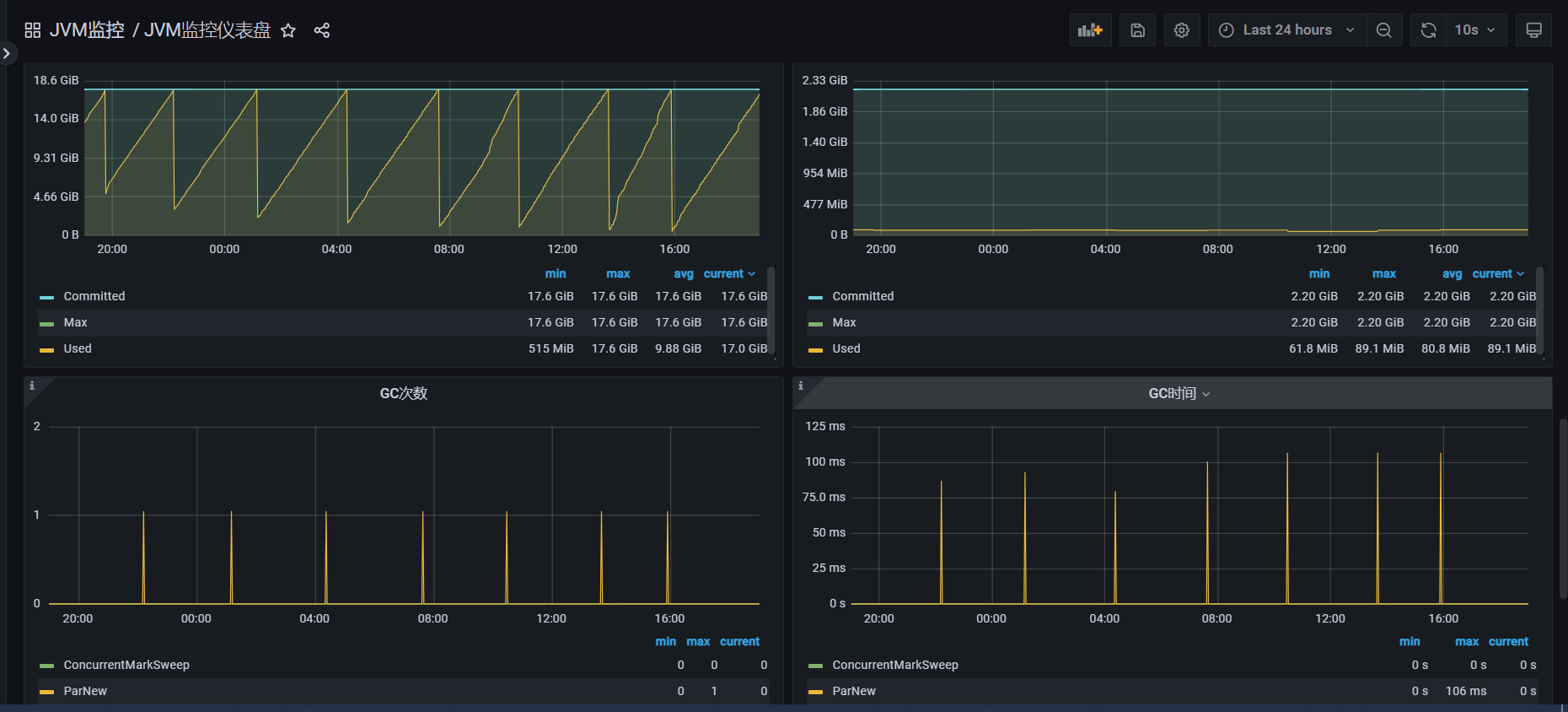The height and width of the screenshot is (712, 1568).
Task: Click left heap legend scrollbar
Action: (x=771, y=310)
